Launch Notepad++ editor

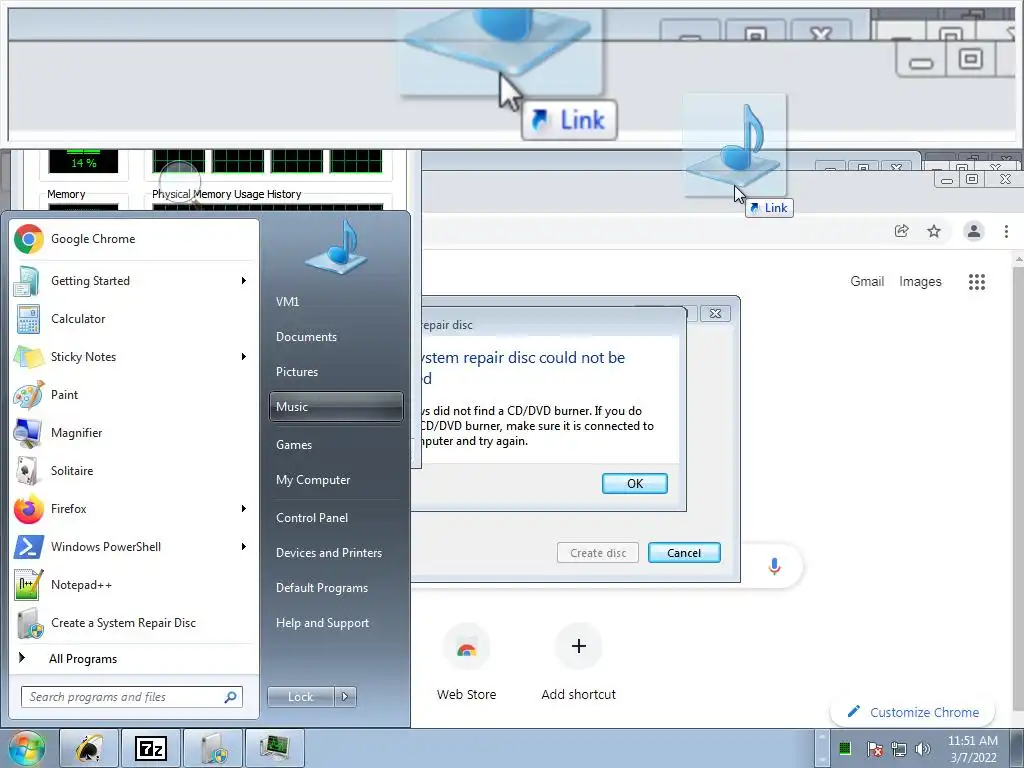click(x=135, y=584)
